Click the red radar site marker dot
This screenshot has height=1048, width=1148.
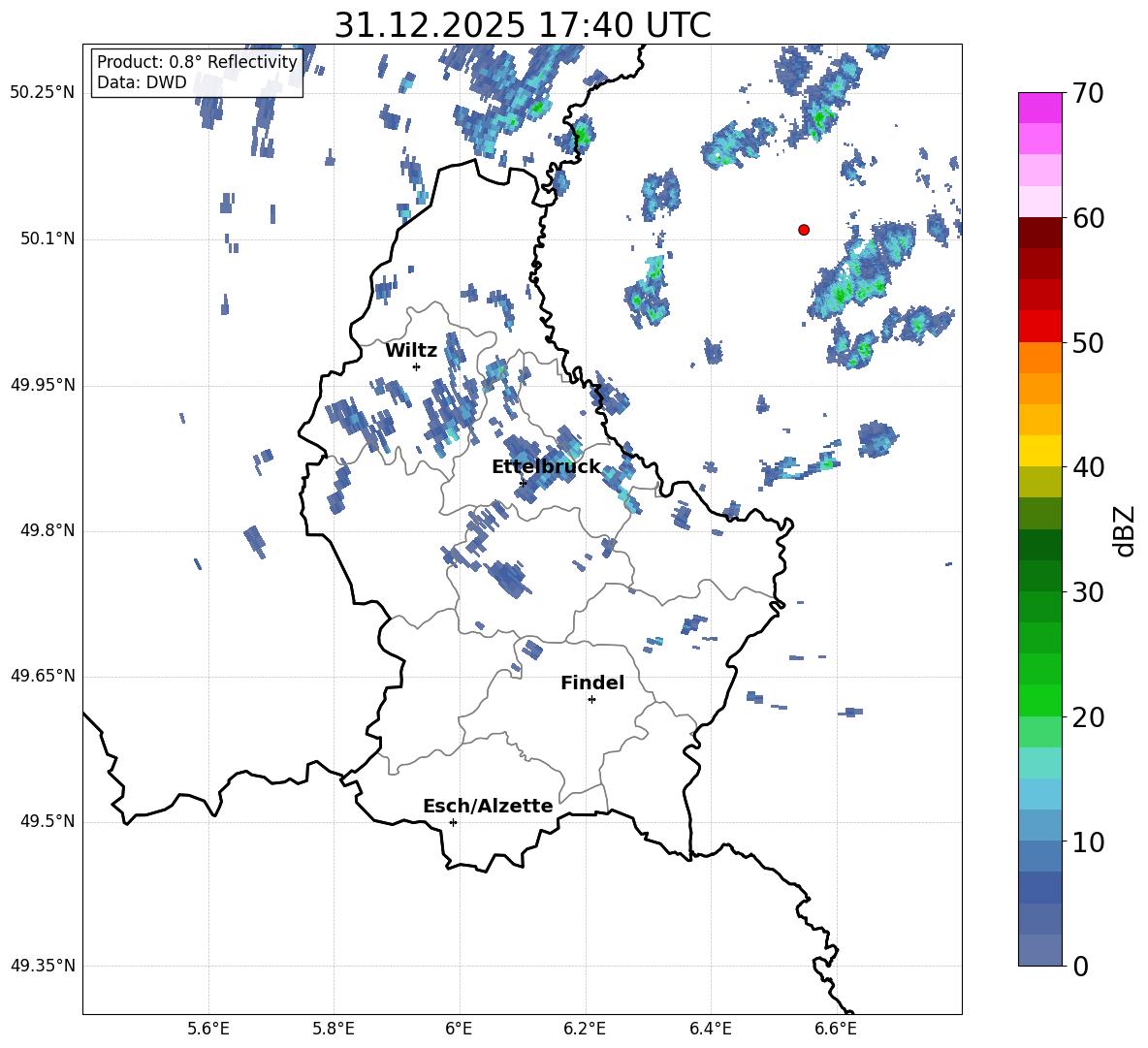coord(804,230)
